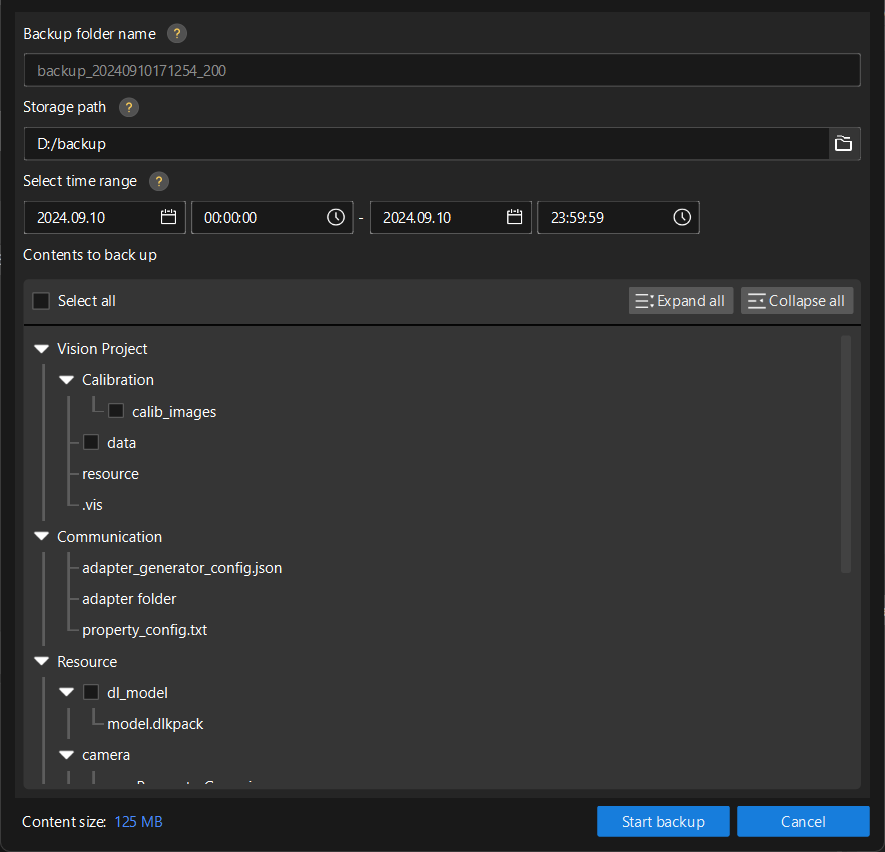The width and height of the screenshot is (885, 852).
Task: Open the Select time range help tooltip
Action: (158, 181)
